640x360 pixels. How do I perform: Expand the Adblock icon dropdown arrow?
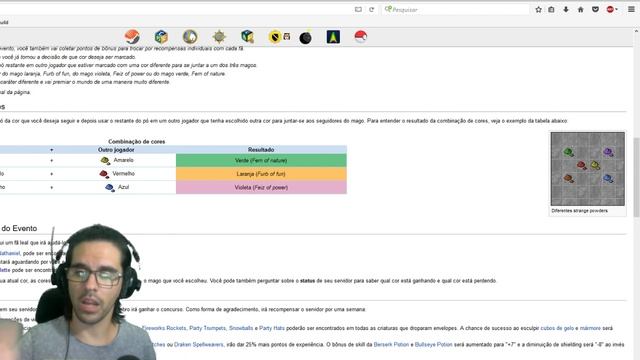pyautogui.click(x=616, y=9)
